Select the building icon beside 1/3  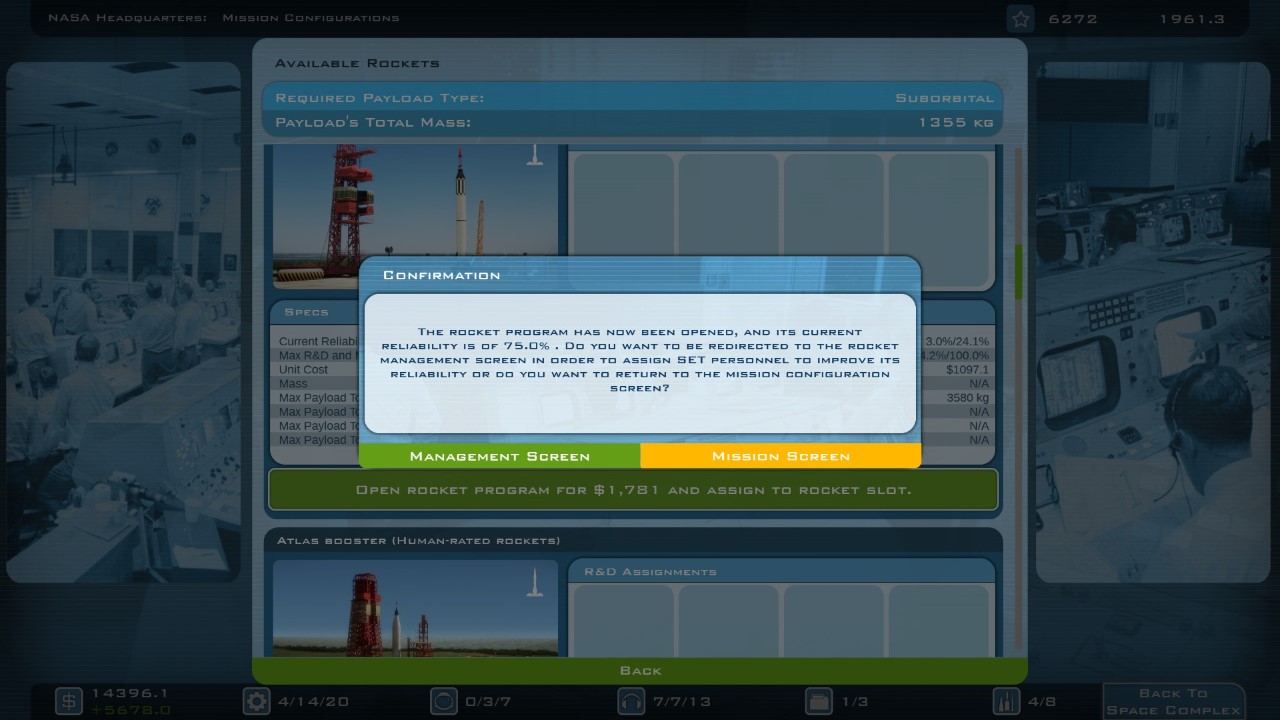(819, 701)
